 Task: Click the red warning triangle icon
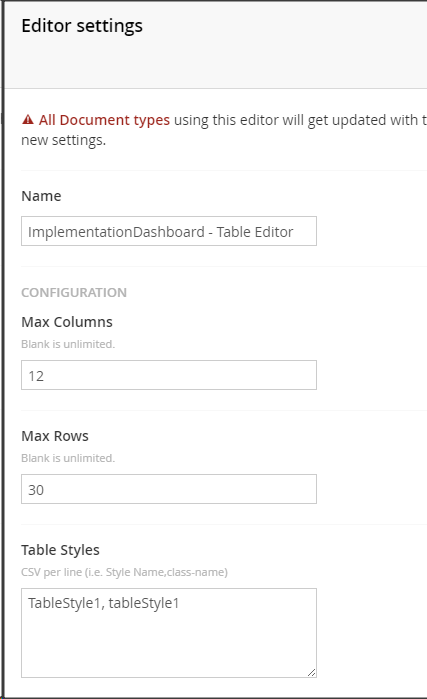(x=28, y=119)
